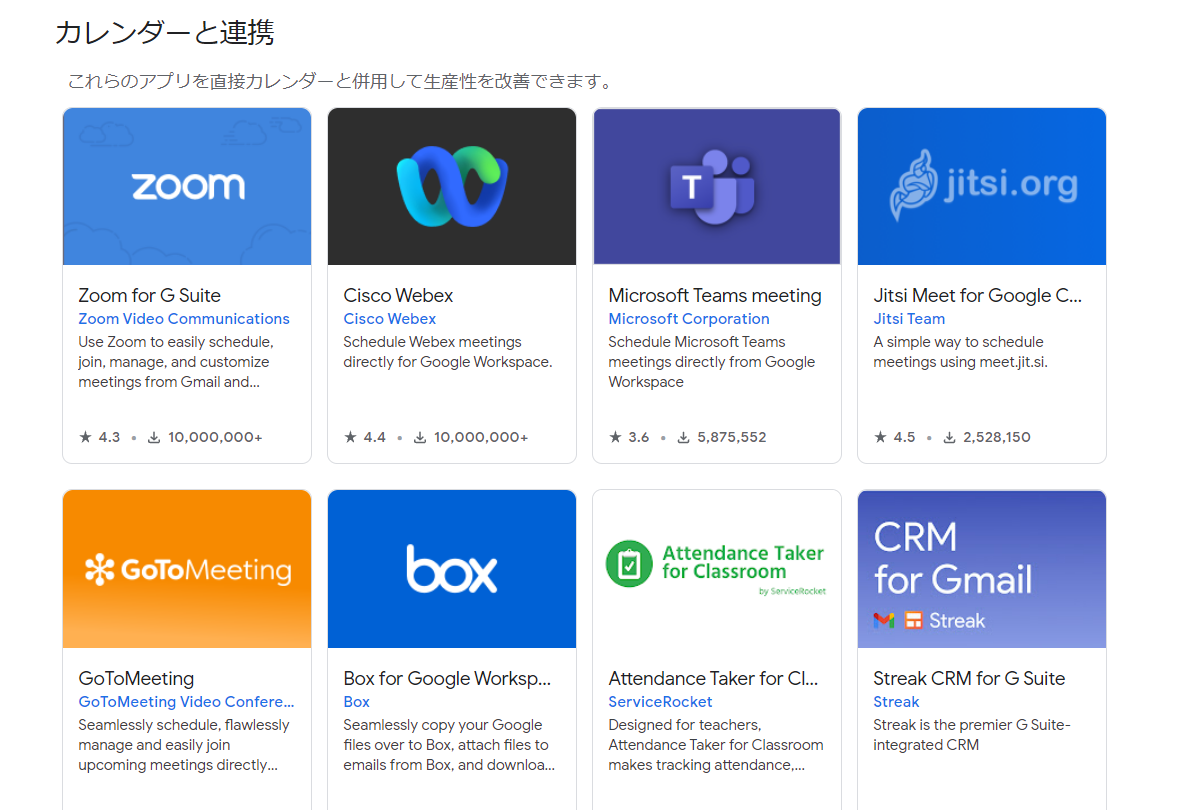Click the Zoom description text 'Use Zoom to easily schedule'

pos(176,362)
